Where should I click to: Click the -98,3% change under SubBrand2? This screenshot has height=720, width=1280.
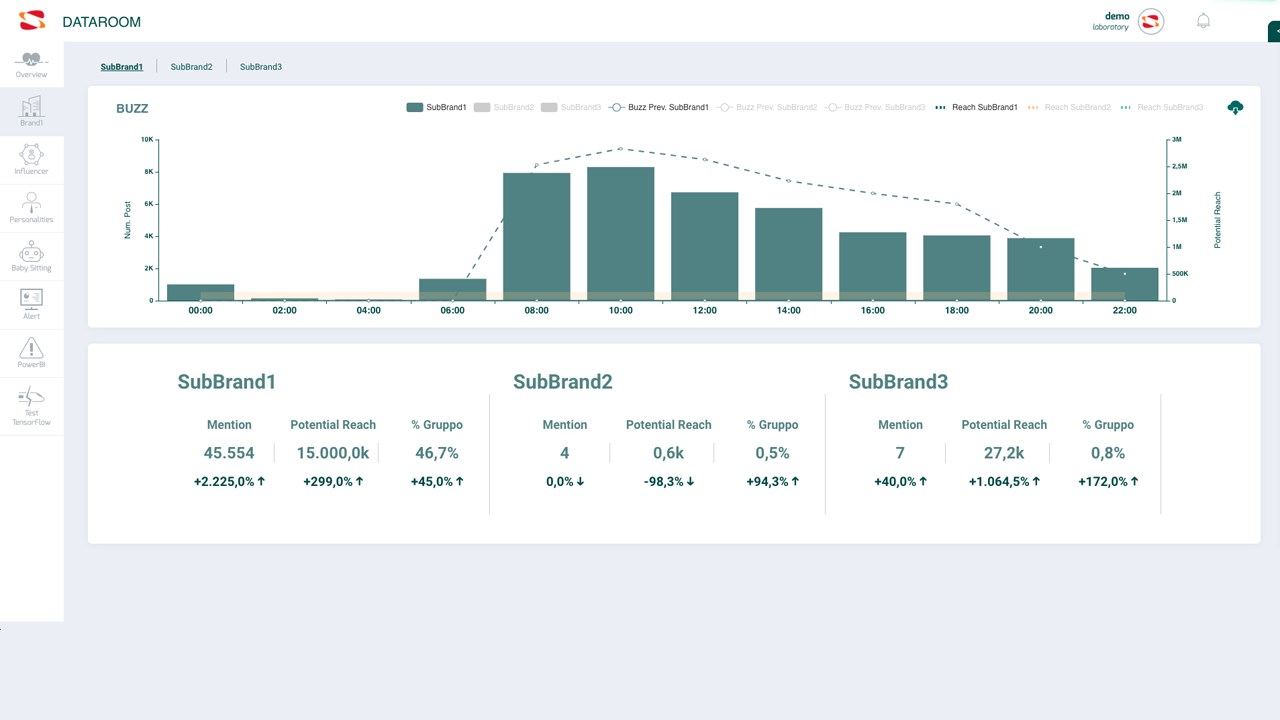[x=668, y=481]
